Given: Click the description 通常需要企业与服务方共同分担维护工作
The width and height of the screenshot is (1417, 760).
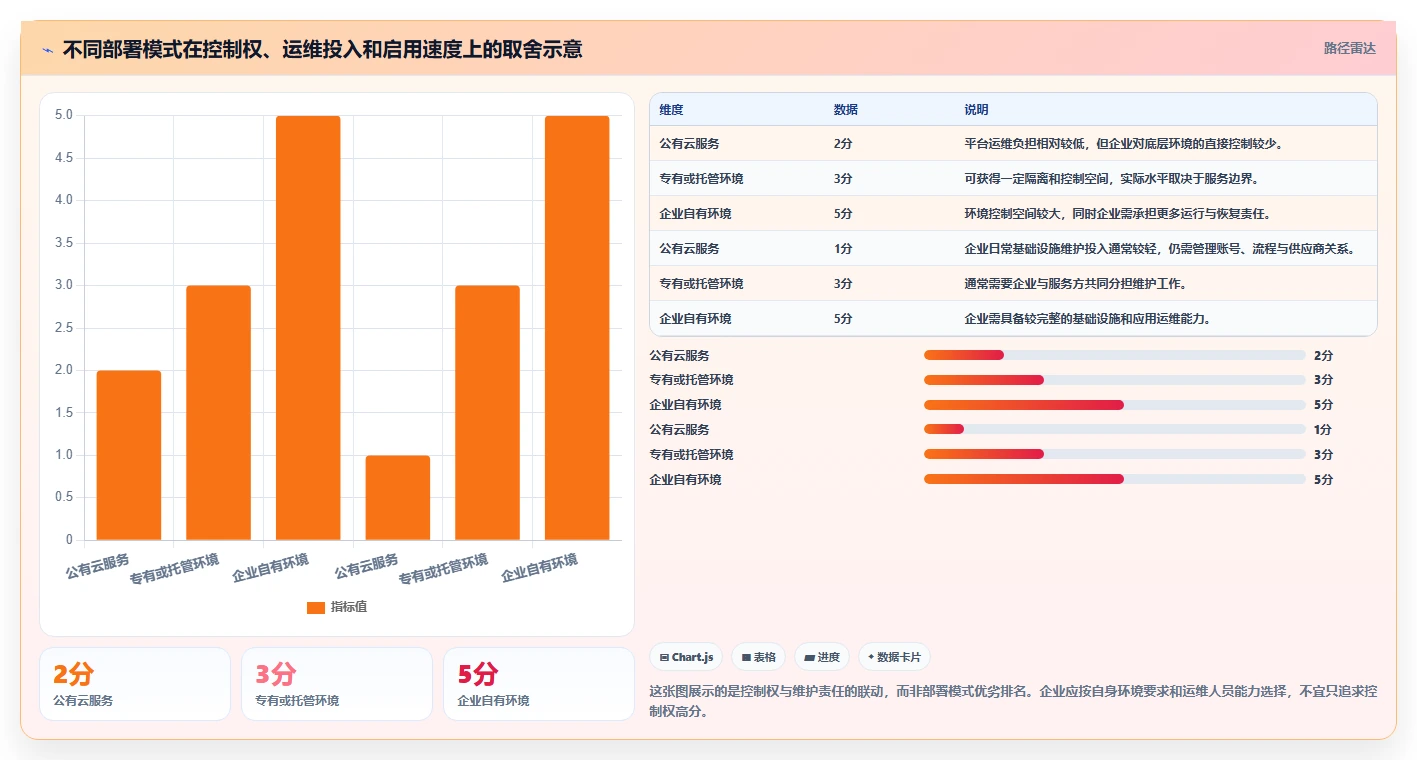Looking at the screenshot, I should [x=1075, y=284].
